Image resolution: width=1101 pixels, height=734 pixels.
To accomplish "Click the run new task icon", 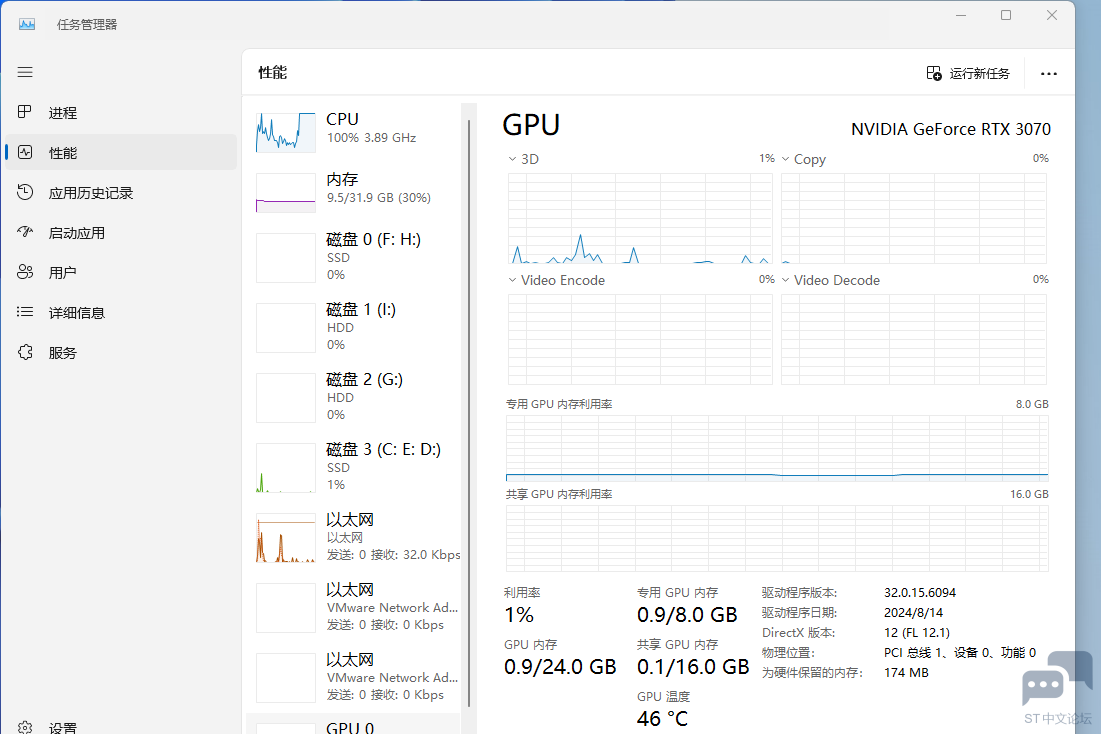I will (934, 73).
